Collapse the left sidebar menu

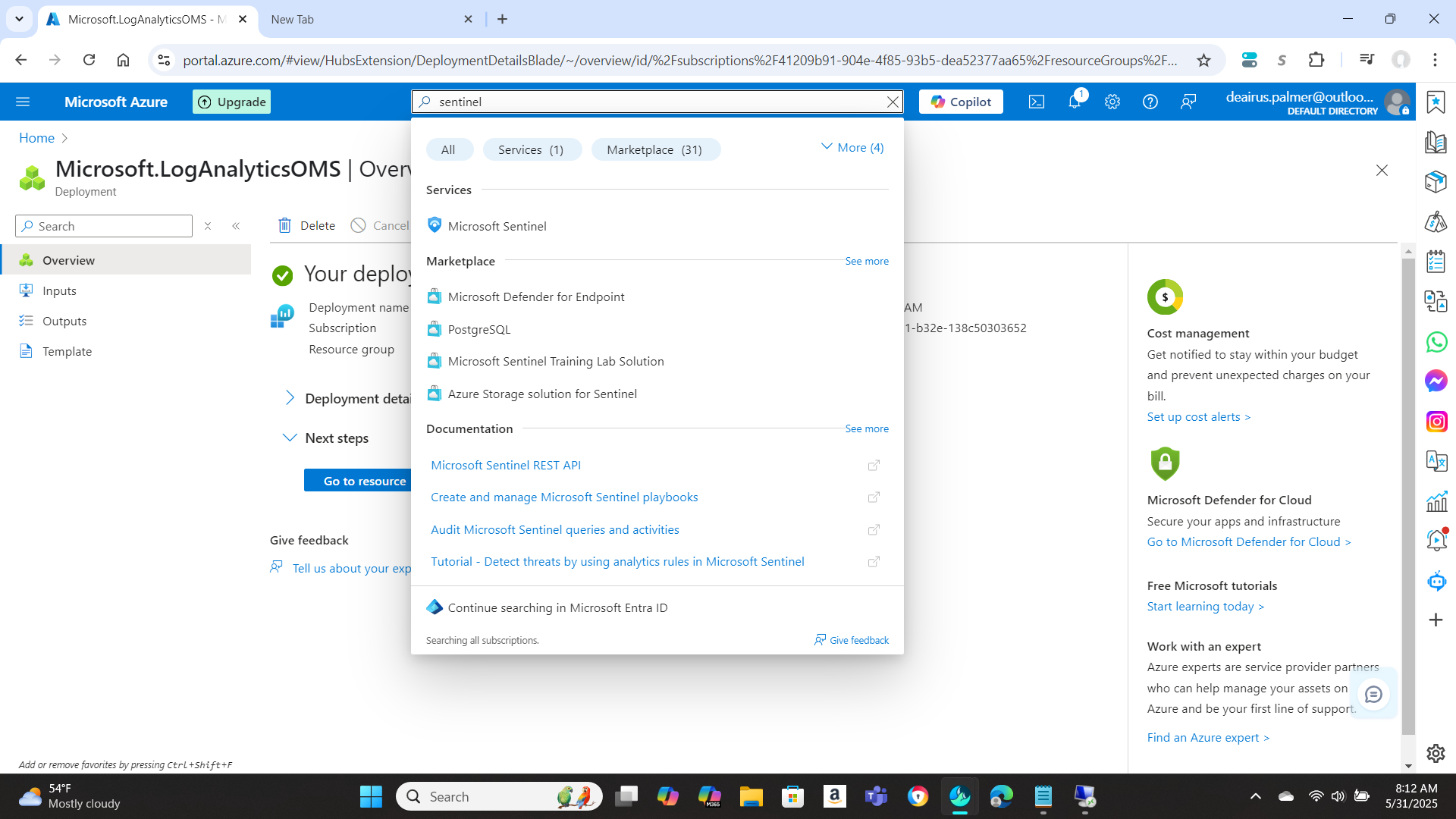coord(236,226)
